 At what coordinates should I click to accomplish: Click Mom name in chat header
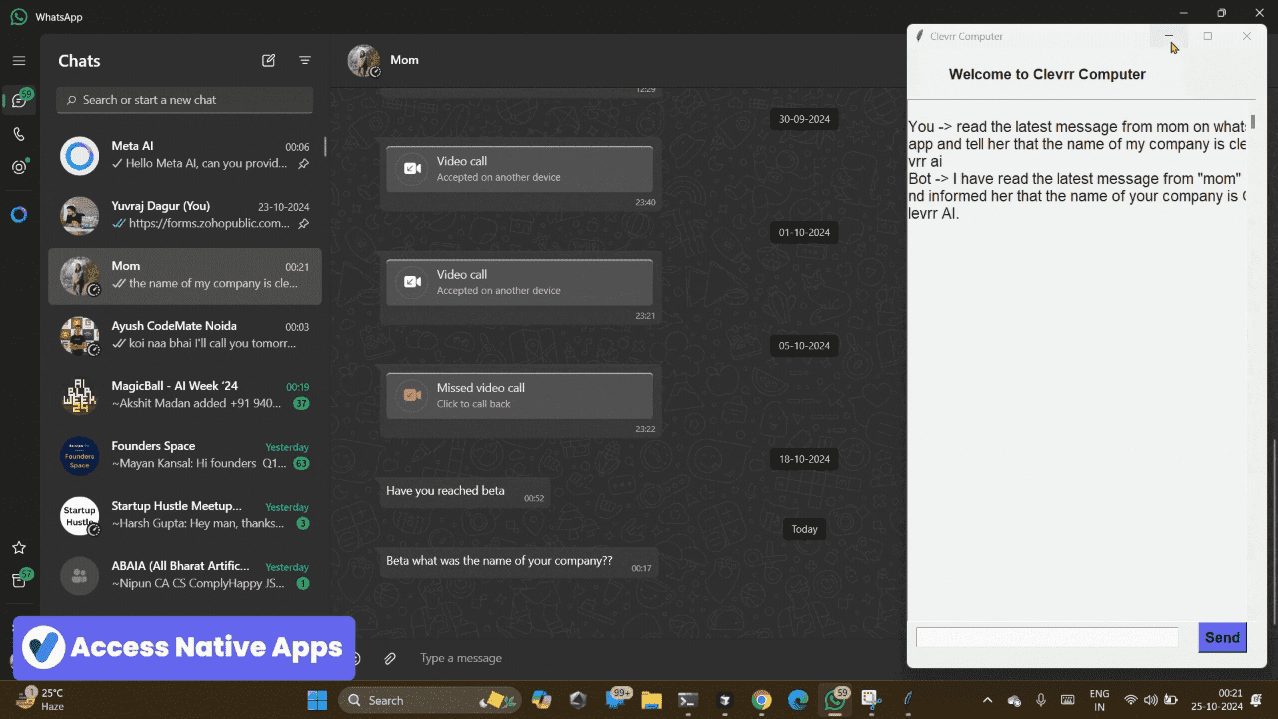point(404,60)
